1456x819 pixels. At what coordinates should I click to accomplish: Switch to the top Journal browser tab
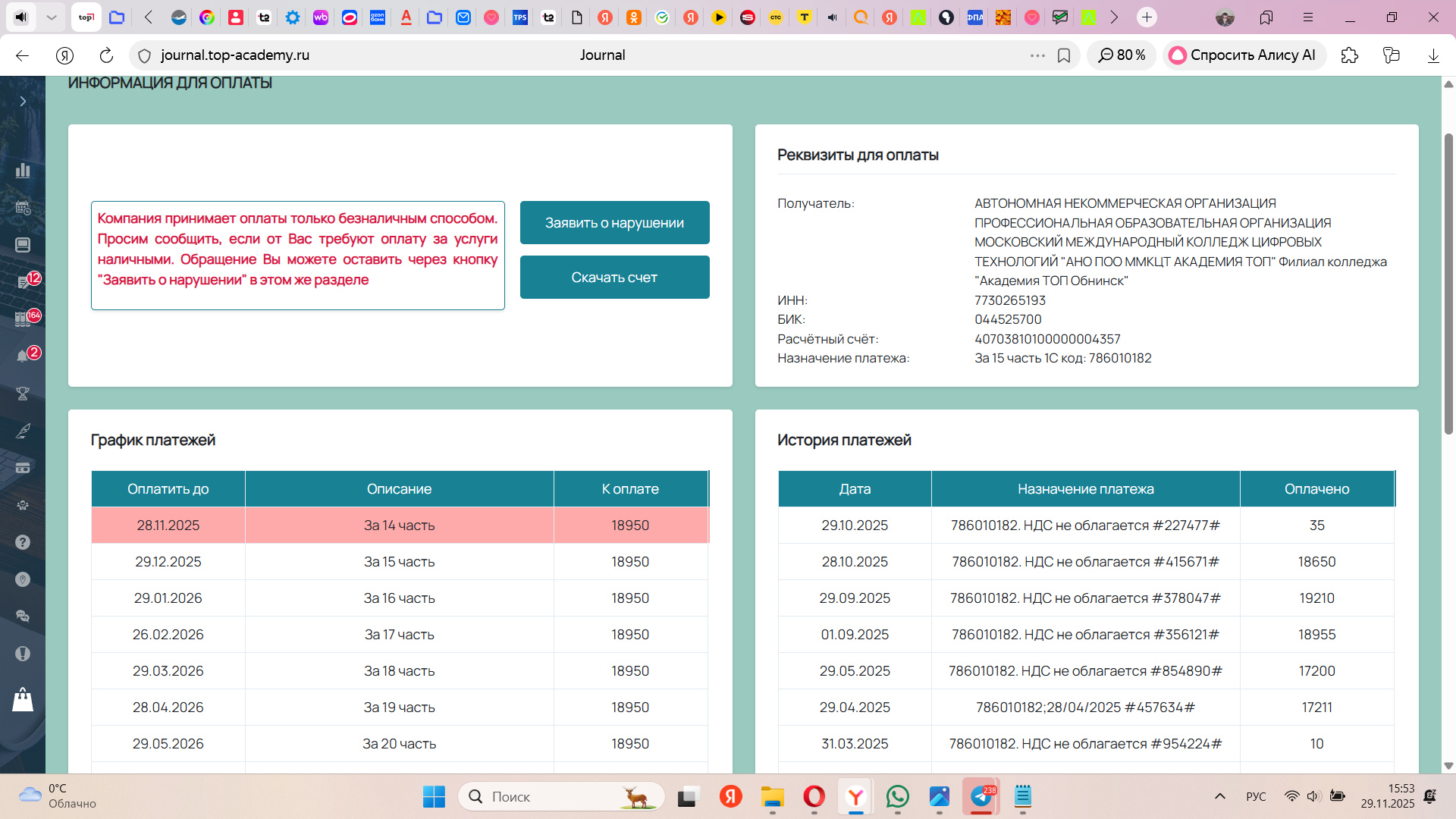point(86,17)
